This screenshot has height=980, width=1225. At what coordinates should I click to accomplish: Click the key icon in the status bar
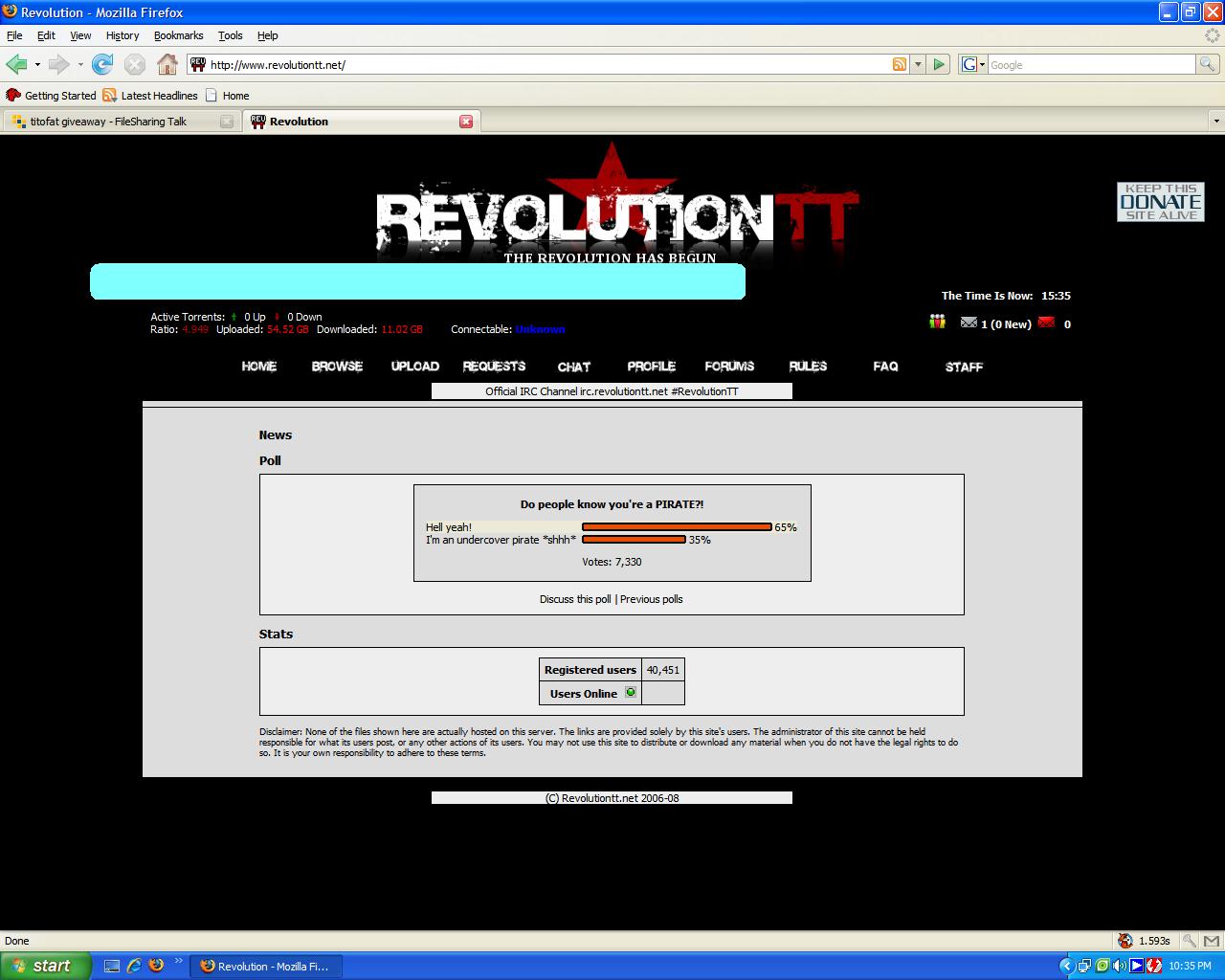tap(1189, 941)
